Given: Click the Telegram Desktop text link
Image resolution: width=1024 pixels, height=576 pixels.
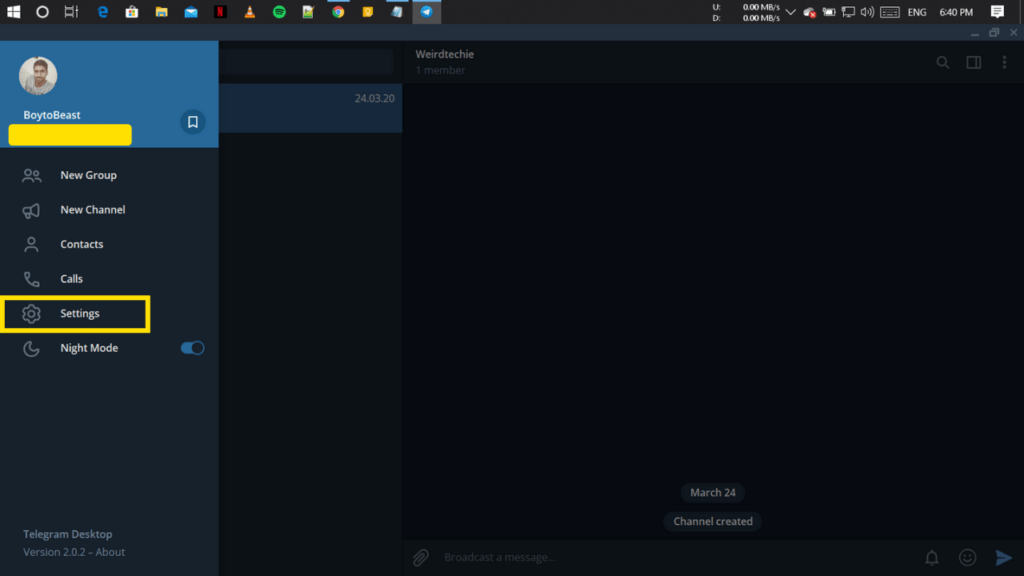Looking at the screenshot, I should pos(68,534).
